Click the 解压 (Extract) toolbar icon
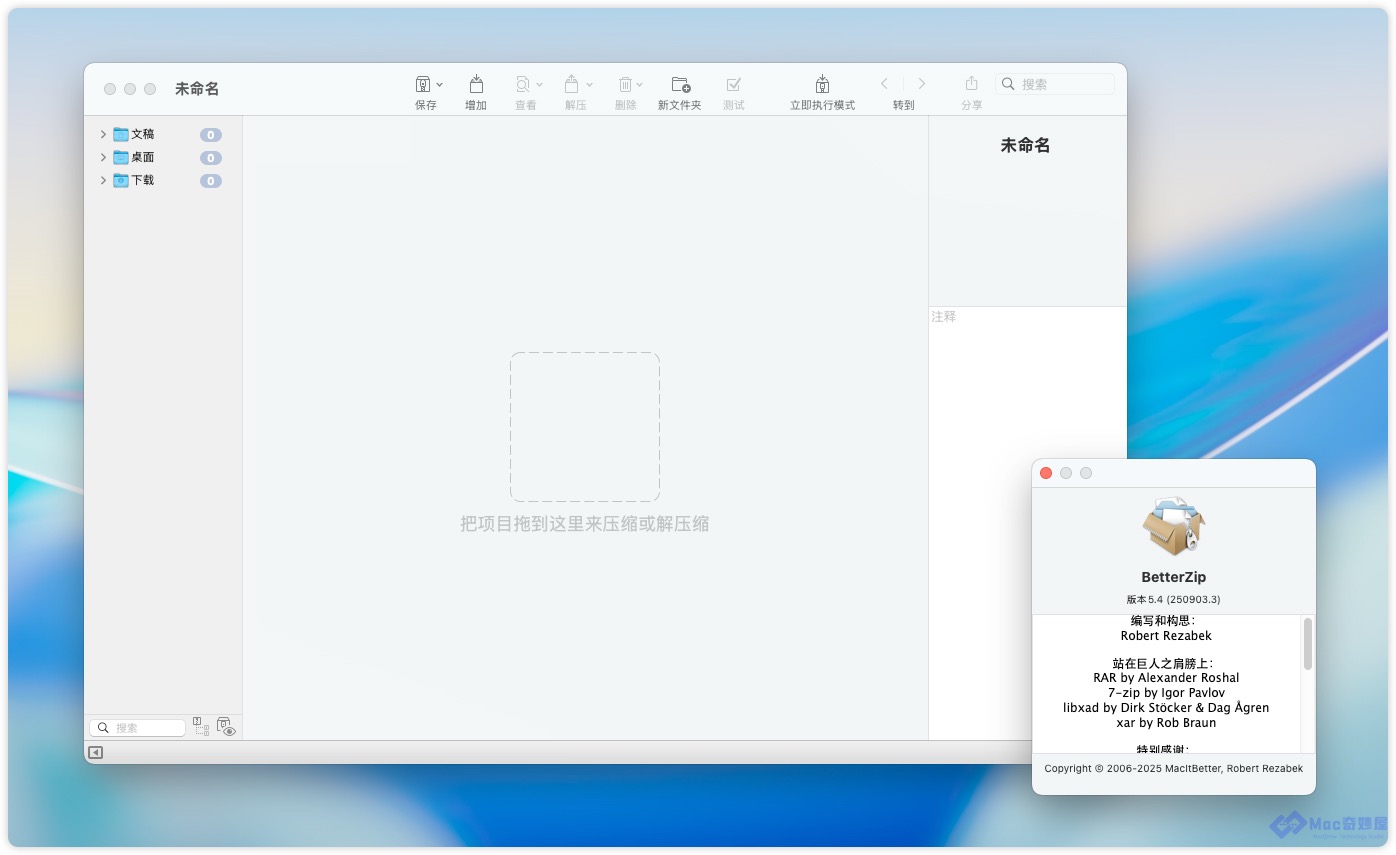1396x855 pixels. pos(572,84)
